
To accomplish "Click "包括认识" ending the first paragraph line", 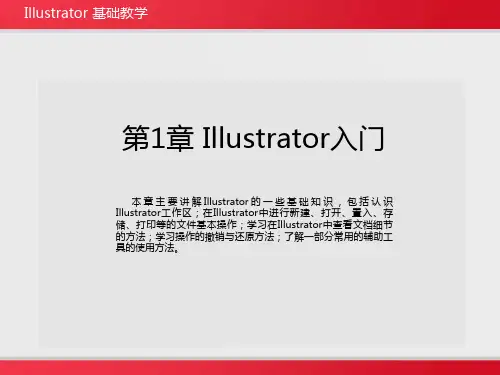I will tap(370, 201).
